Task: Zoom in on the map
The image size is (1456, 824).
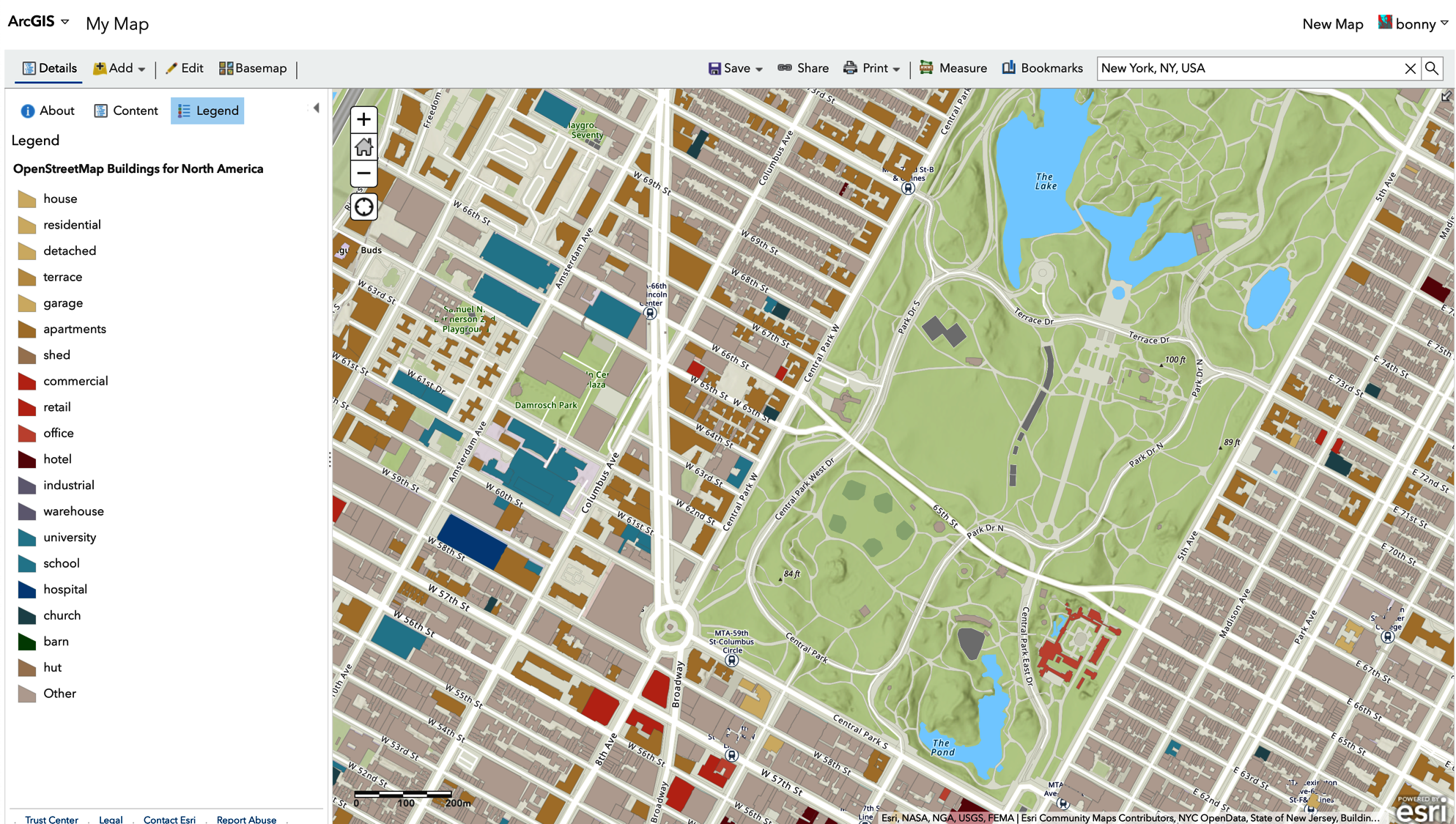Action: click(x=363, y=119)
